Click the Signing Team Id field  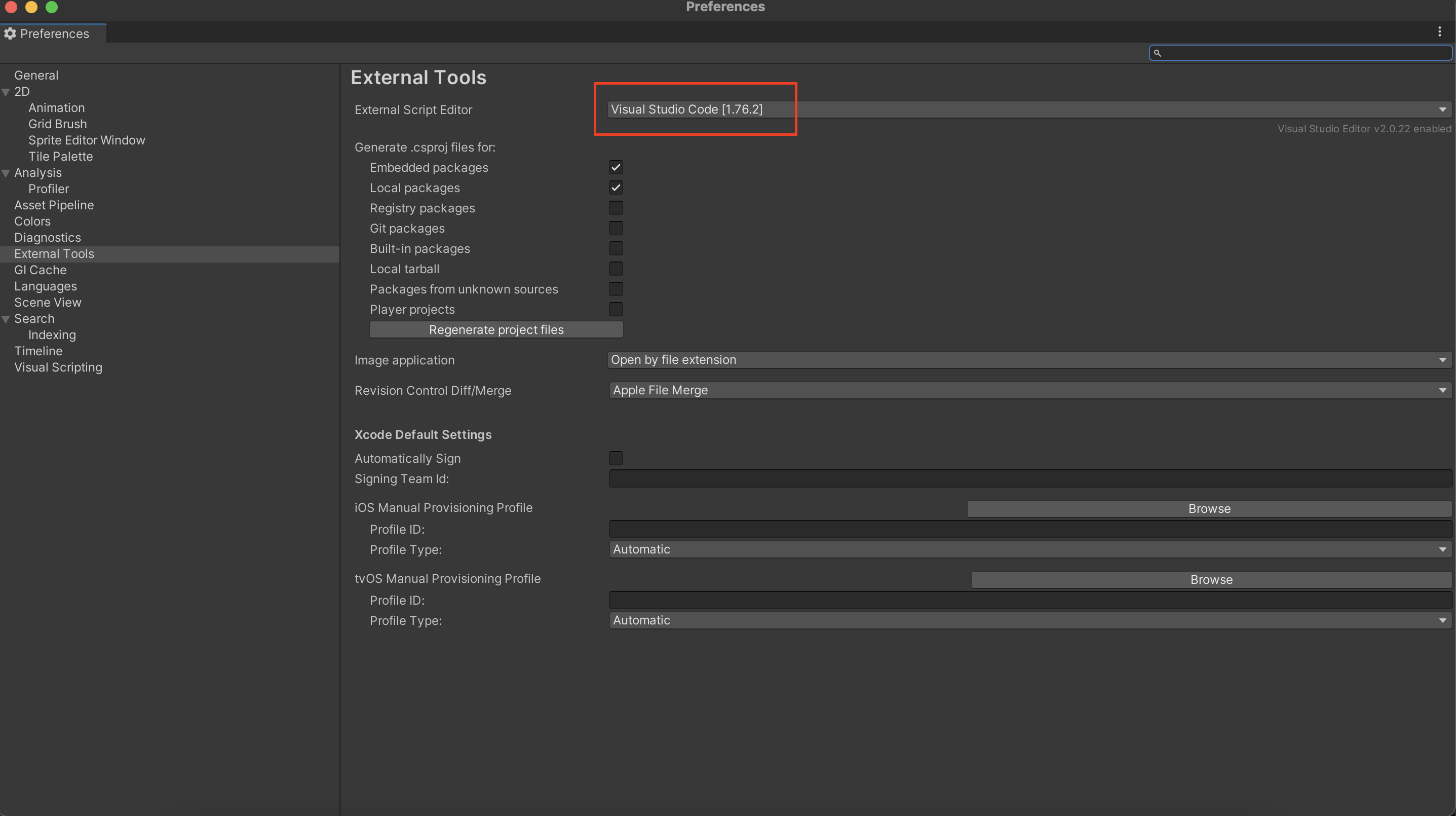click(1030, 478)
